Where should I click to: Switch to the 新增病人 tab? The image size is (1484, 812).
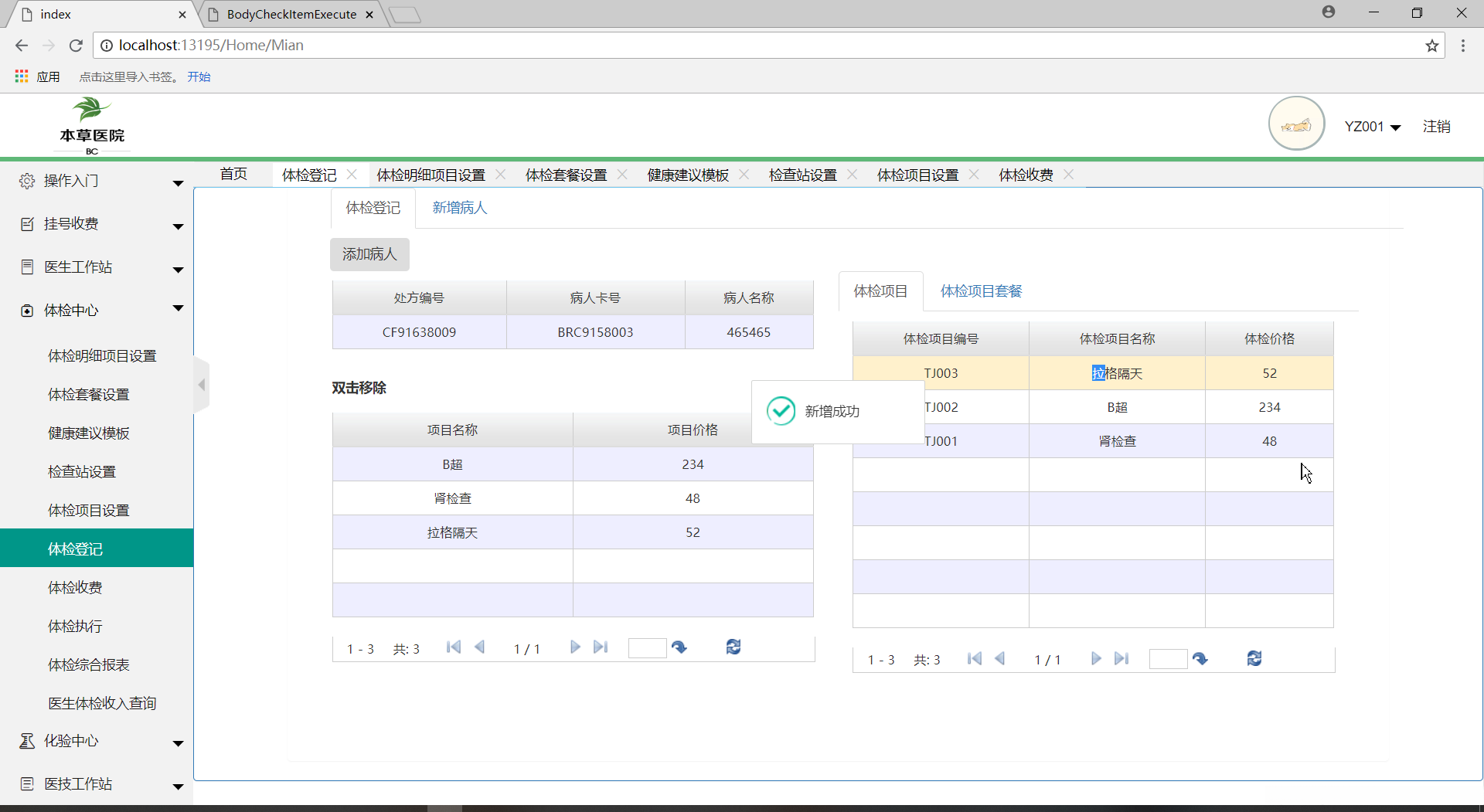coord(459,208)
